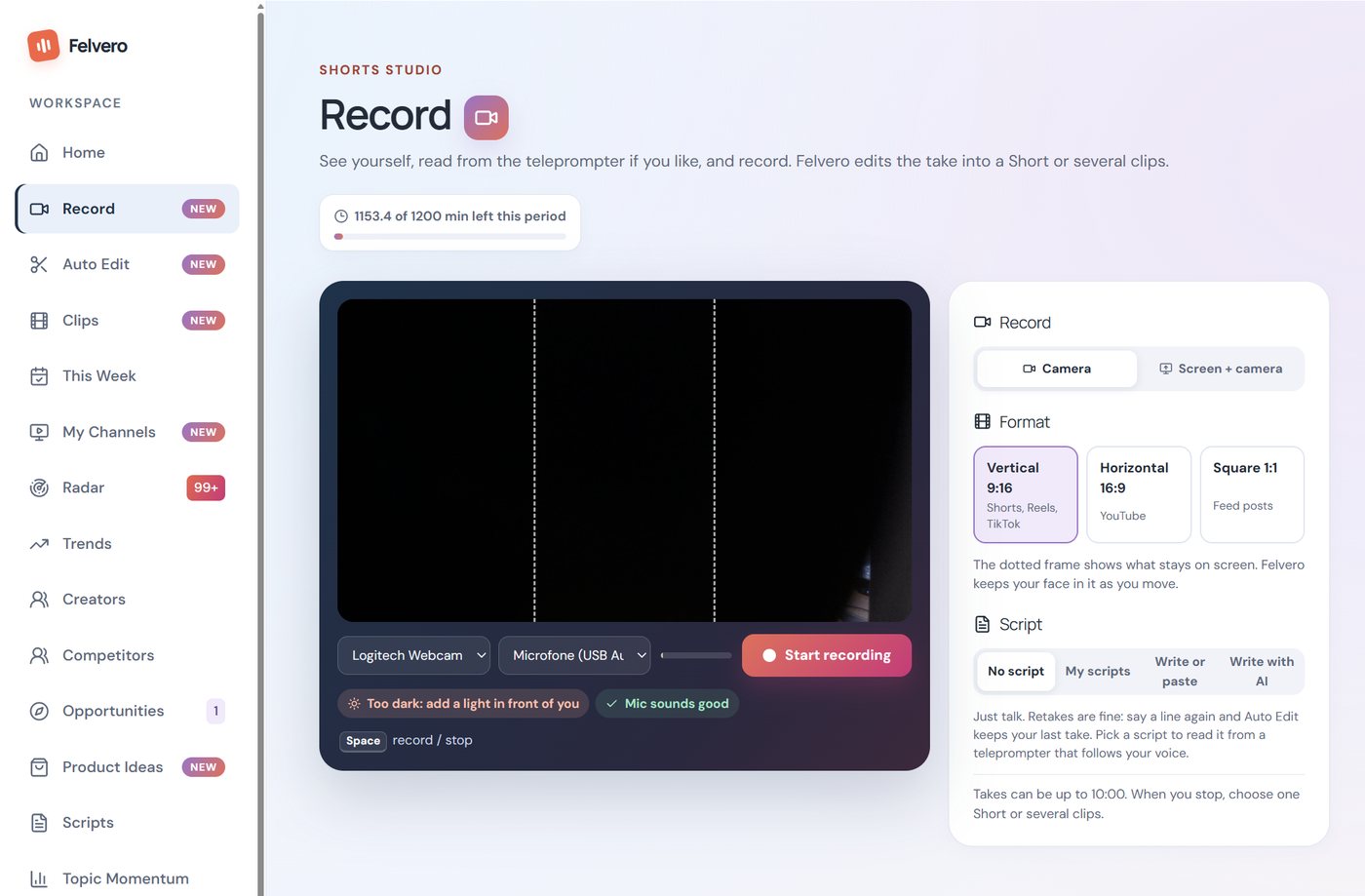
Task: Click the Scripts document icon
Action: click(x=39, y=823)
